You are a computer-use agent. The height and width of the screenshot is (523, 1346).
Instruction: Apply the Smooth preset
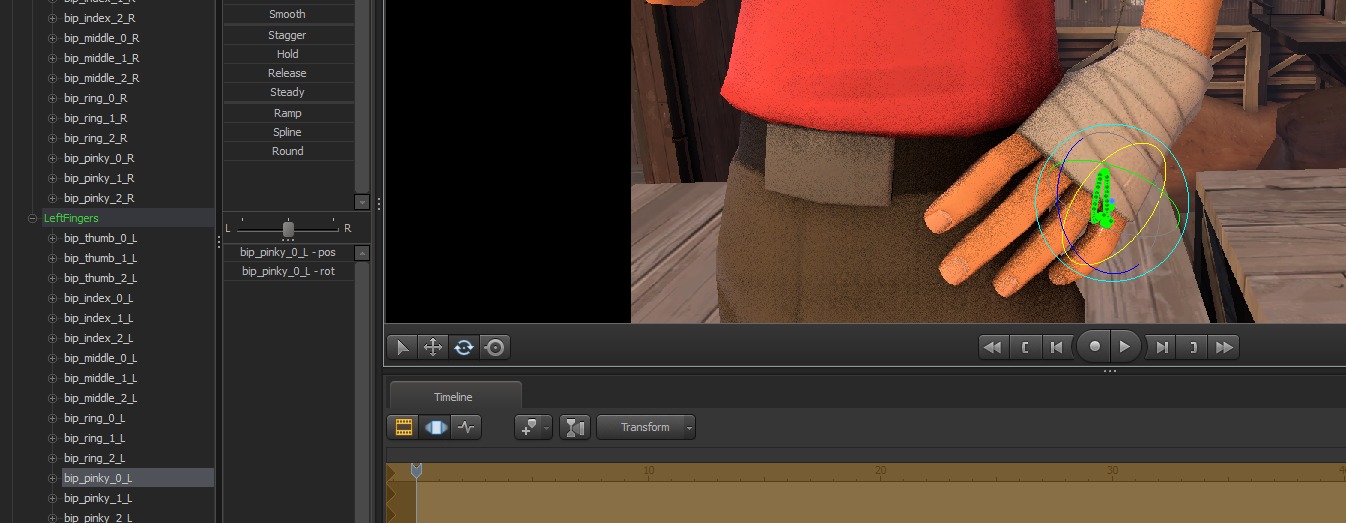tap(288, 14)
